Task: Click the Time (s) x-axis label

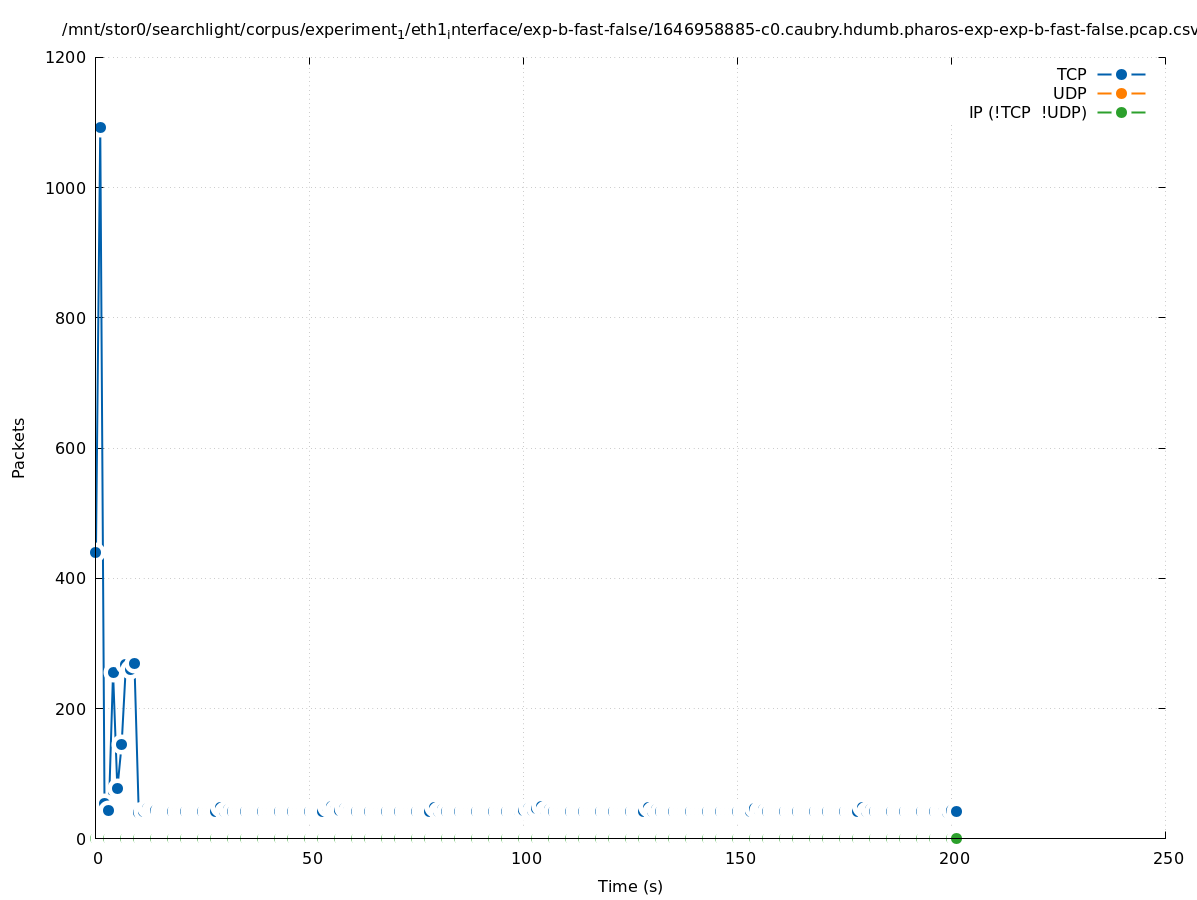Action: (x=630, y=886)
